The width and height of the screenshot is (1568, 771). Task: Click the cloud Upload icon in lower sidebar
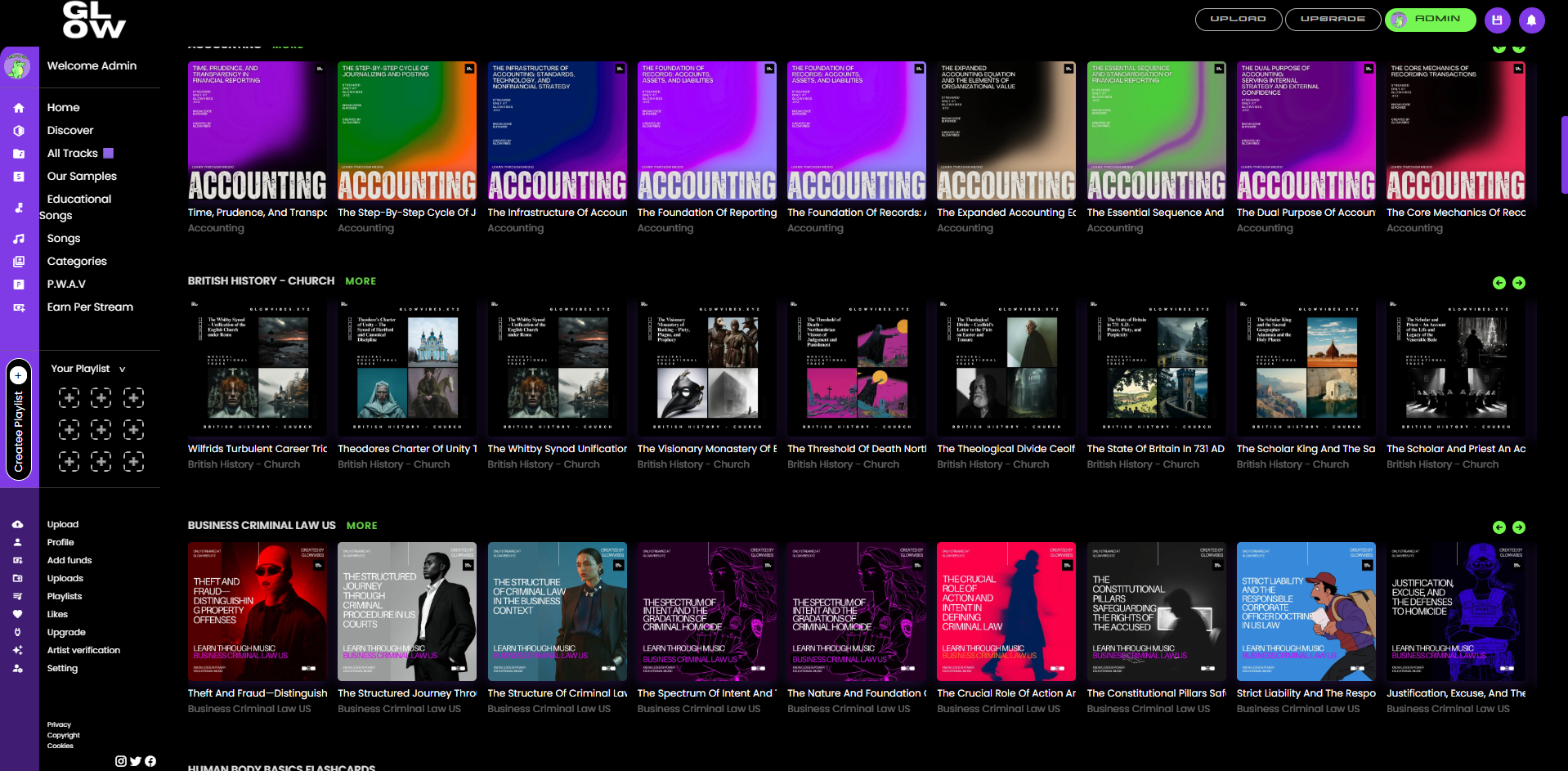pyautogui.click(x=18, y=525)
